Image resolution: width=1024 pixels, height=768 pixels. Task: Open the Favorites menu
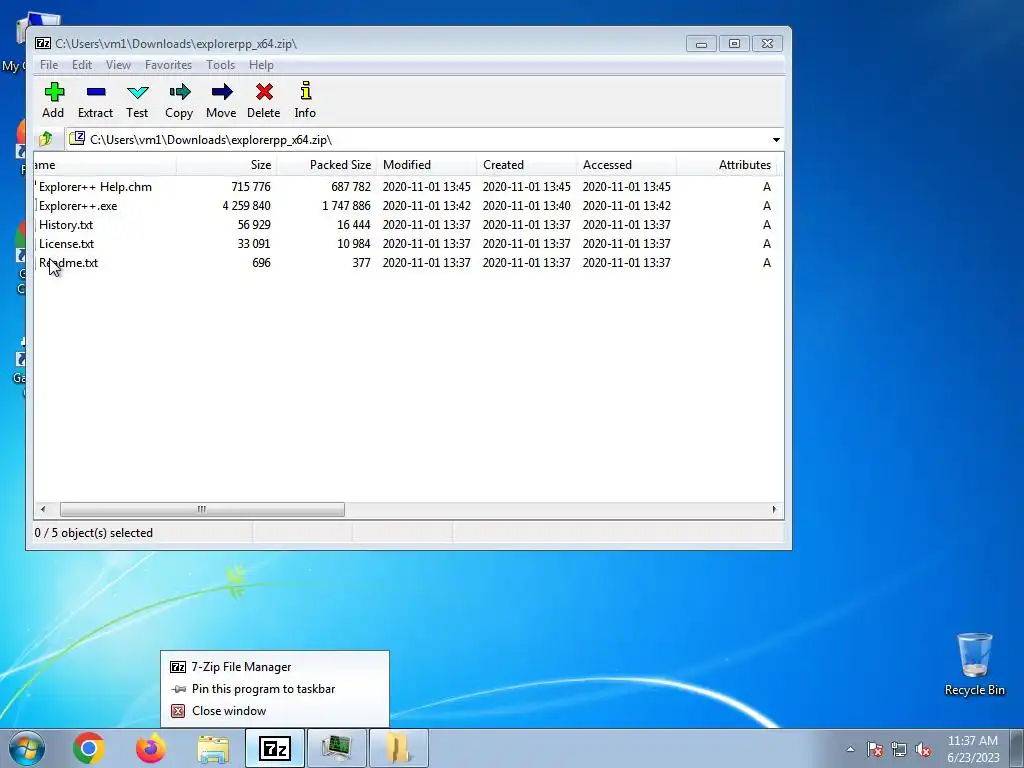168,65
